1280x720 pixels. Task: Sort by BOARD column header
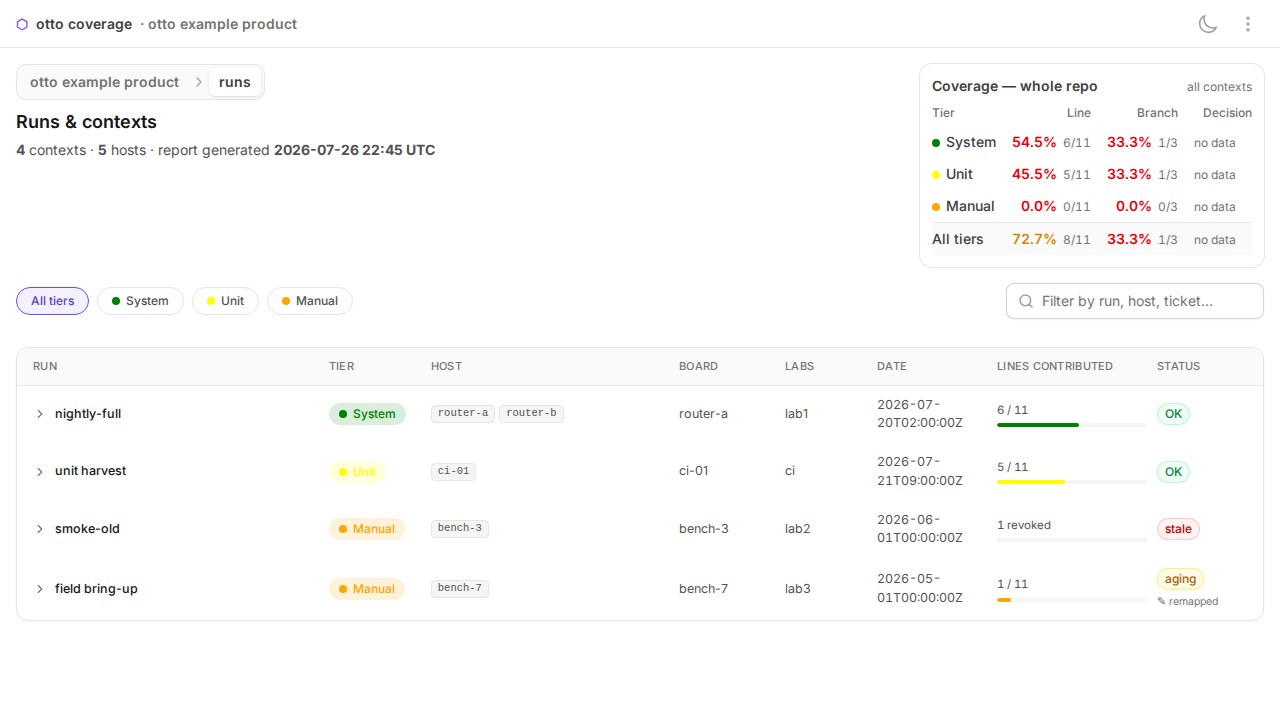698,366
